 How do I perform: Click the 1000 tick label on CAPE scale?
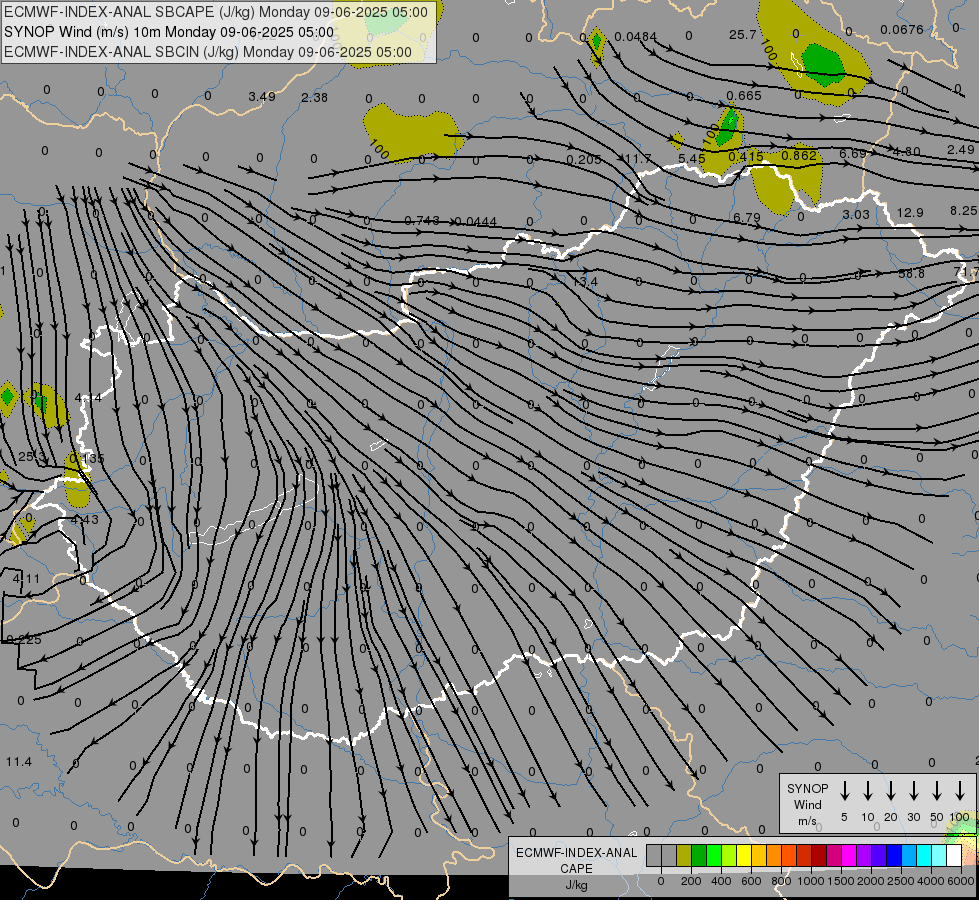coord(811,881)
